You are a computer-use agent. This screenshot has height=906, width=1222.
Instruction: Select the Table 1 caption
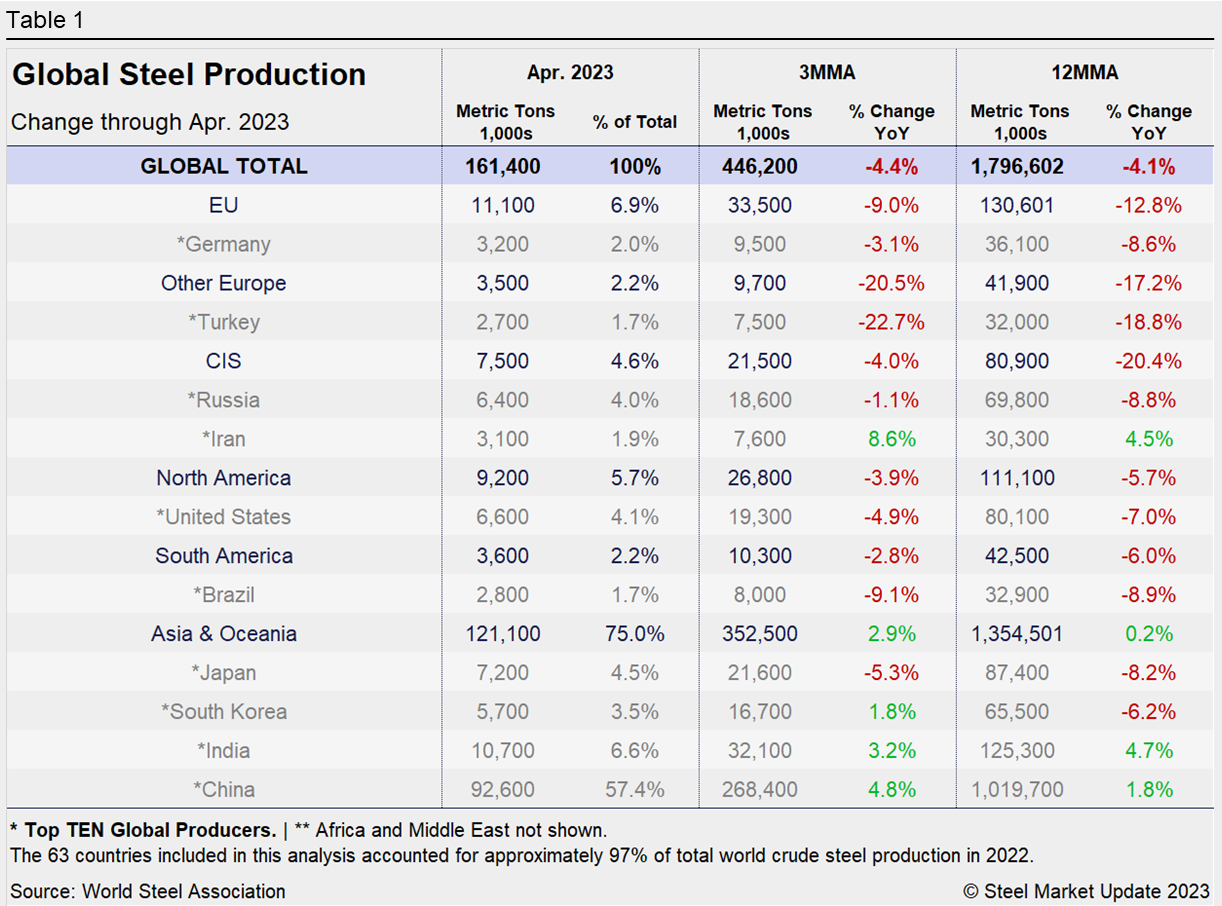click(x=46, y=20)
